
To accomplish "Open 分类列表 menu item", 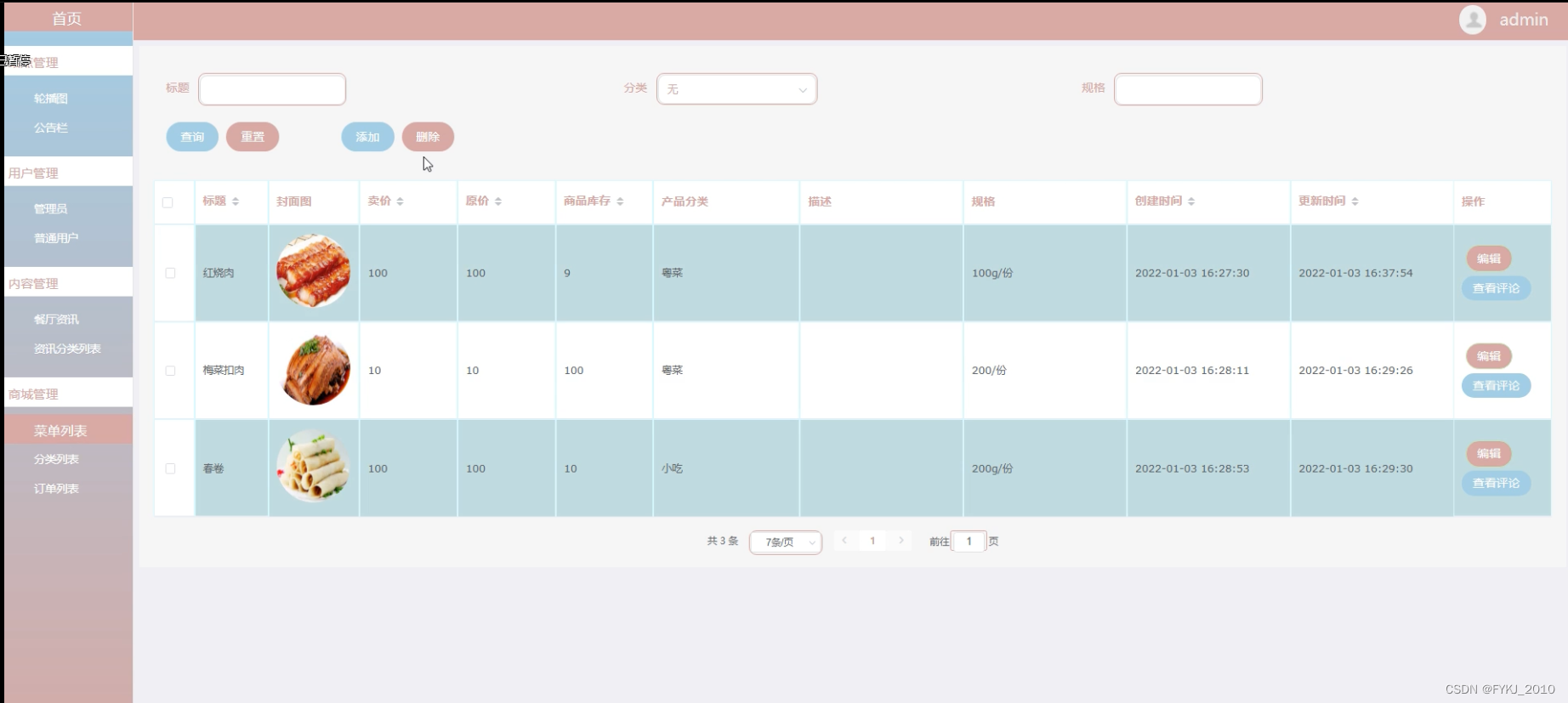I will (x=56, y=460).
